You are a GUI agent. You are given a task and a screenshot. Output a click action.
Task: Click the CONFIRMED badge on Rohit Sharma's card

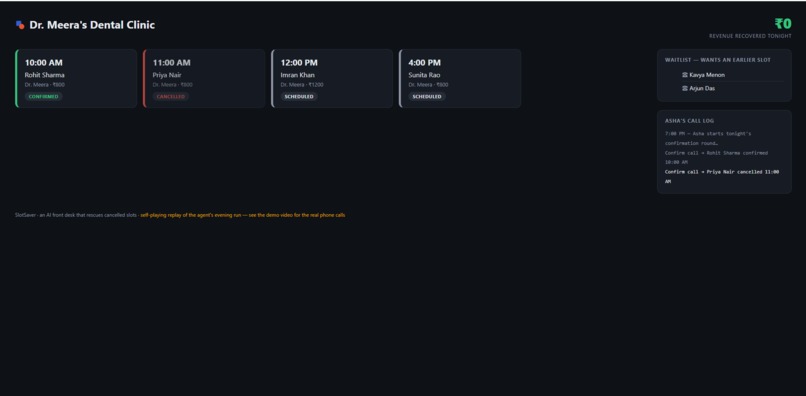pos(44,96)
